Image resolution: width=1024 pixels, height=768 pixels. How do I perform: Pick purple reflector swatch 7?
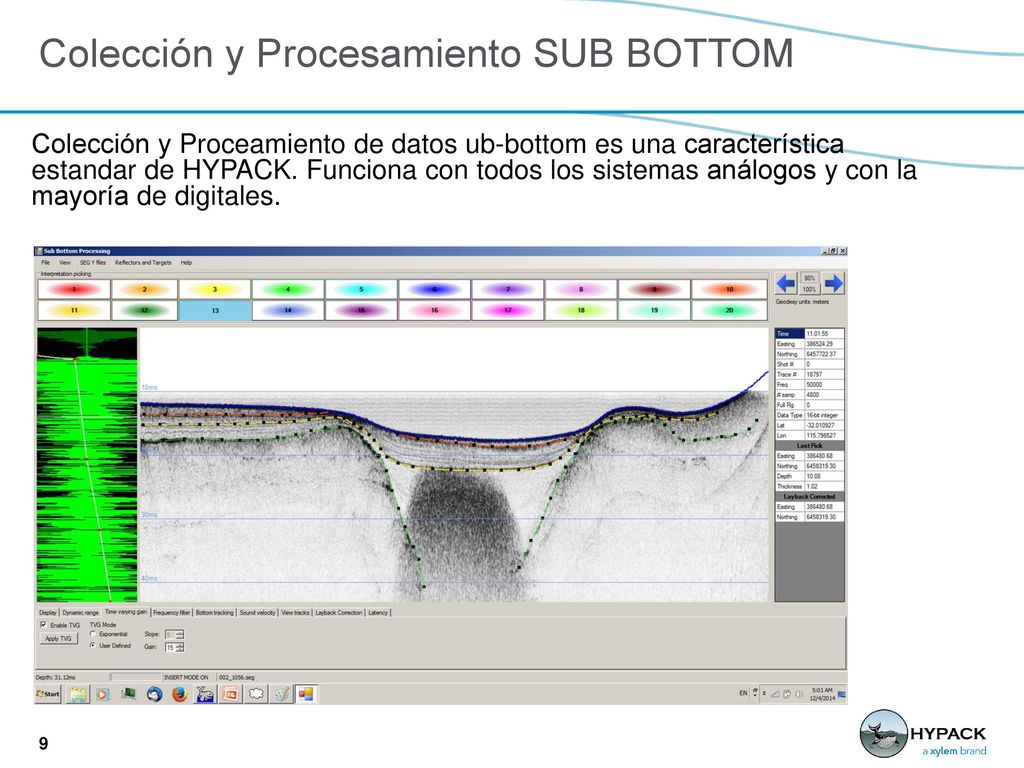[507, 289]
